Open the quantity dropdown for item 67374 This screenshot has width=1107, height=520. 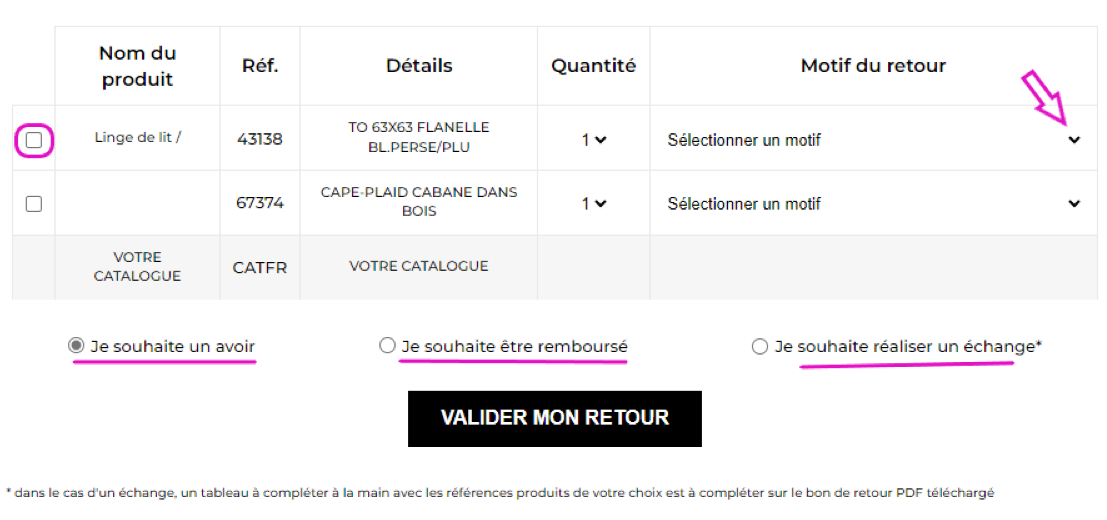coord(594,204)
